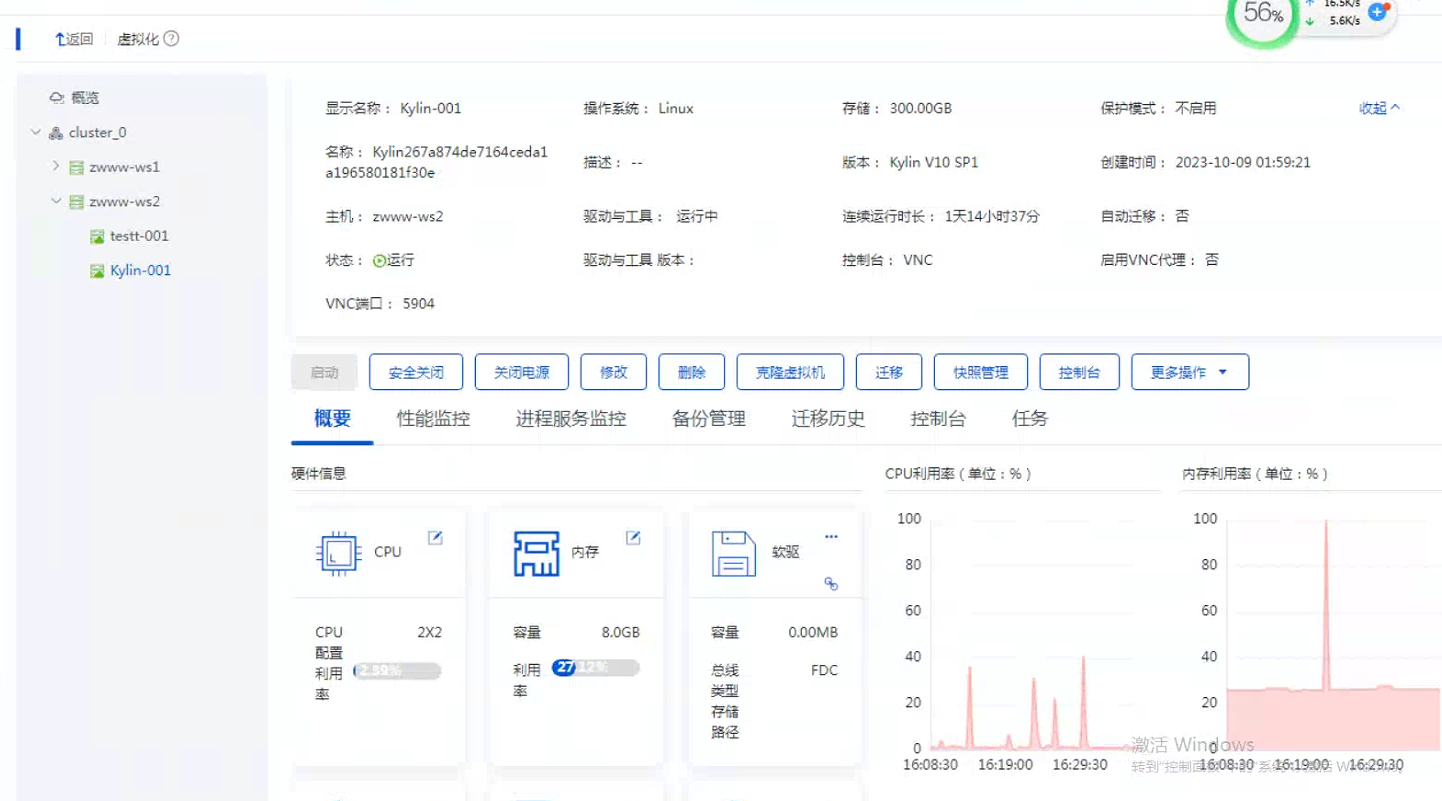Click the memory (内存) edit icon
This screenshot has height=801, width=1442.
click(x=633, y=538)
